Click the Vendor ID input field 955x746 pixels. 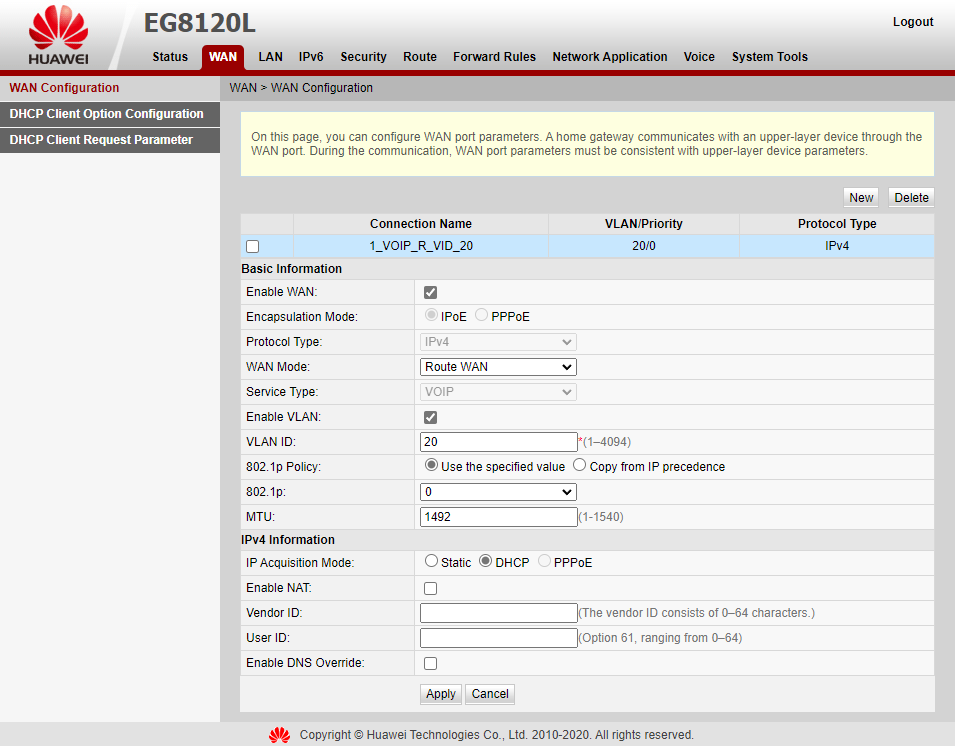tap(498, 613)
